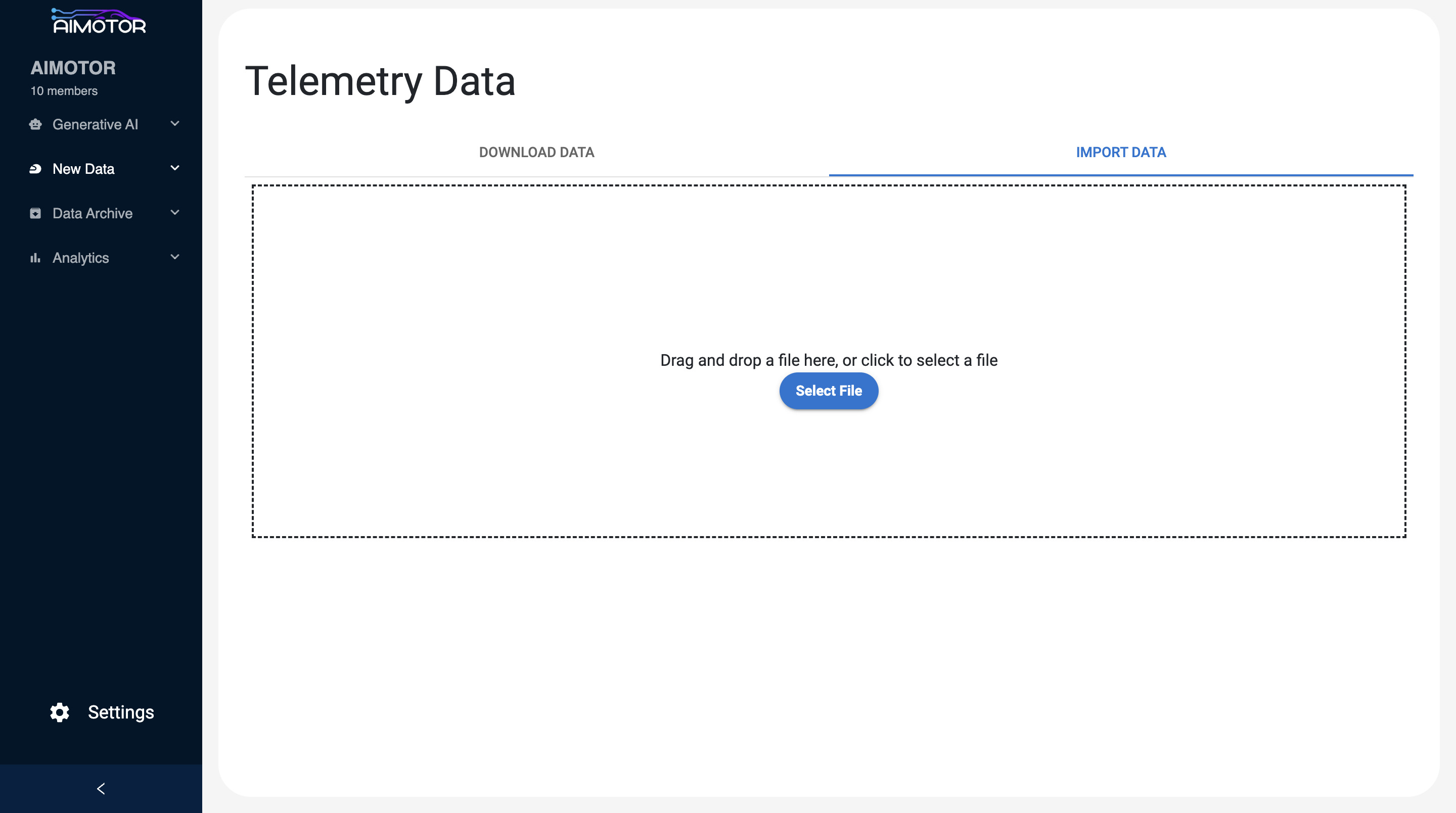1456x813 pixels.
Task: Open Settings from the sidebar
Action: point(120,712)
